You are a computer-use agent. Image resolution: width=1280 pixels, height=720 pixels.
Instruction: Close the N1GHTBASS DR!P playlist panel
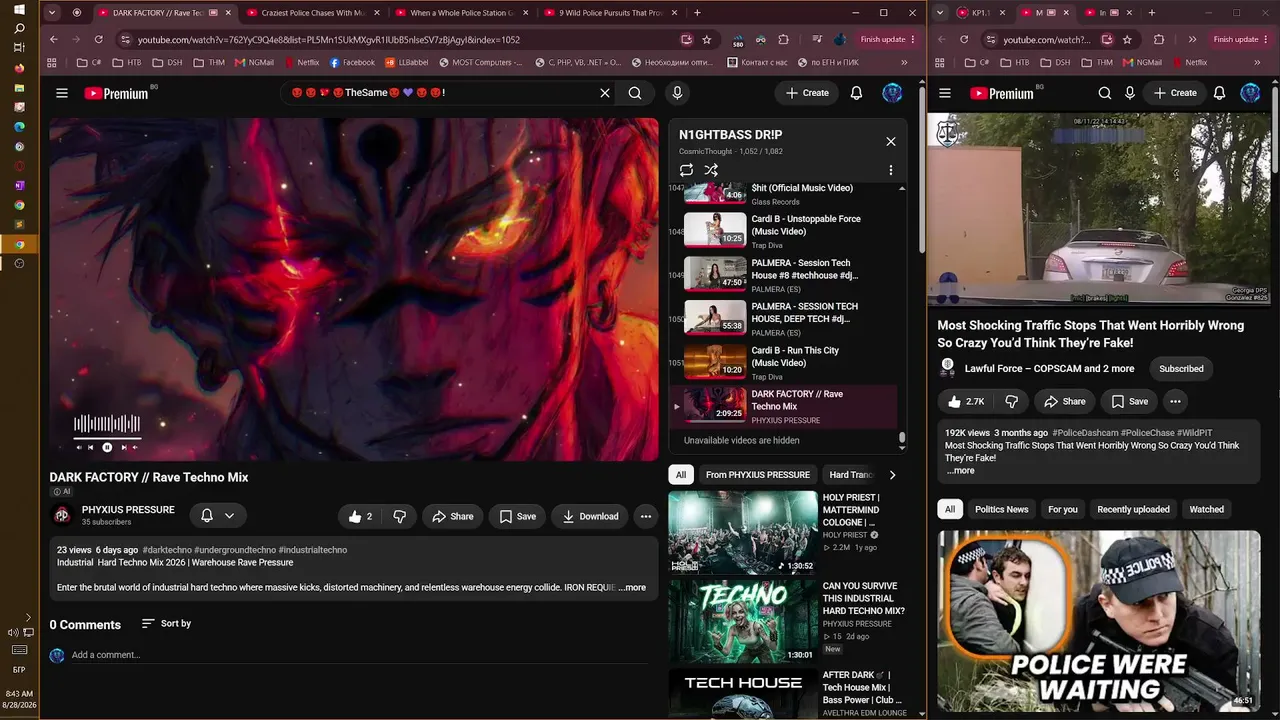coord(891,141)
